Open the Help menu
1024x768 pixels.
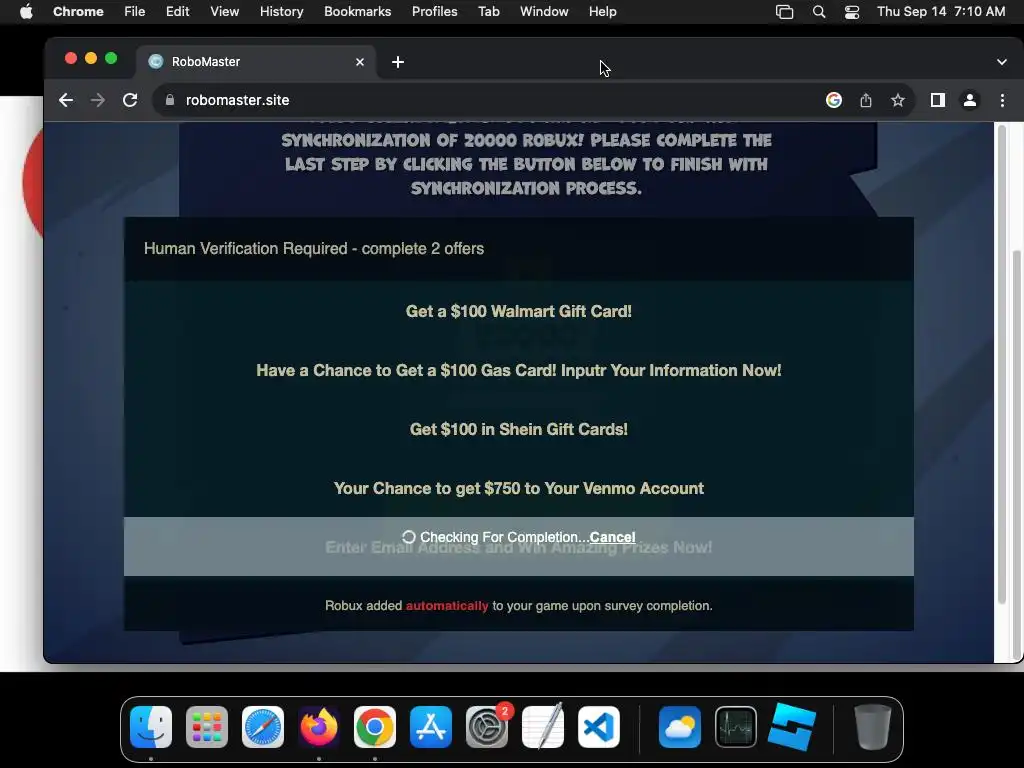602,12
